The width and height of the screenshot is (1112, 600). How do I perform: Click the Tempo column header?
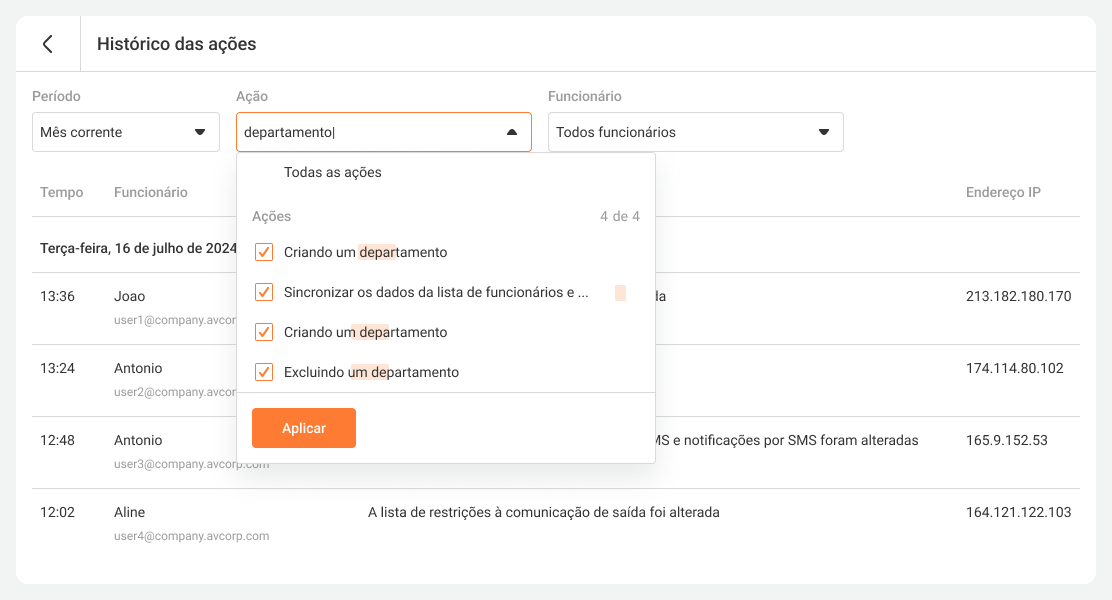click(62, 192)
